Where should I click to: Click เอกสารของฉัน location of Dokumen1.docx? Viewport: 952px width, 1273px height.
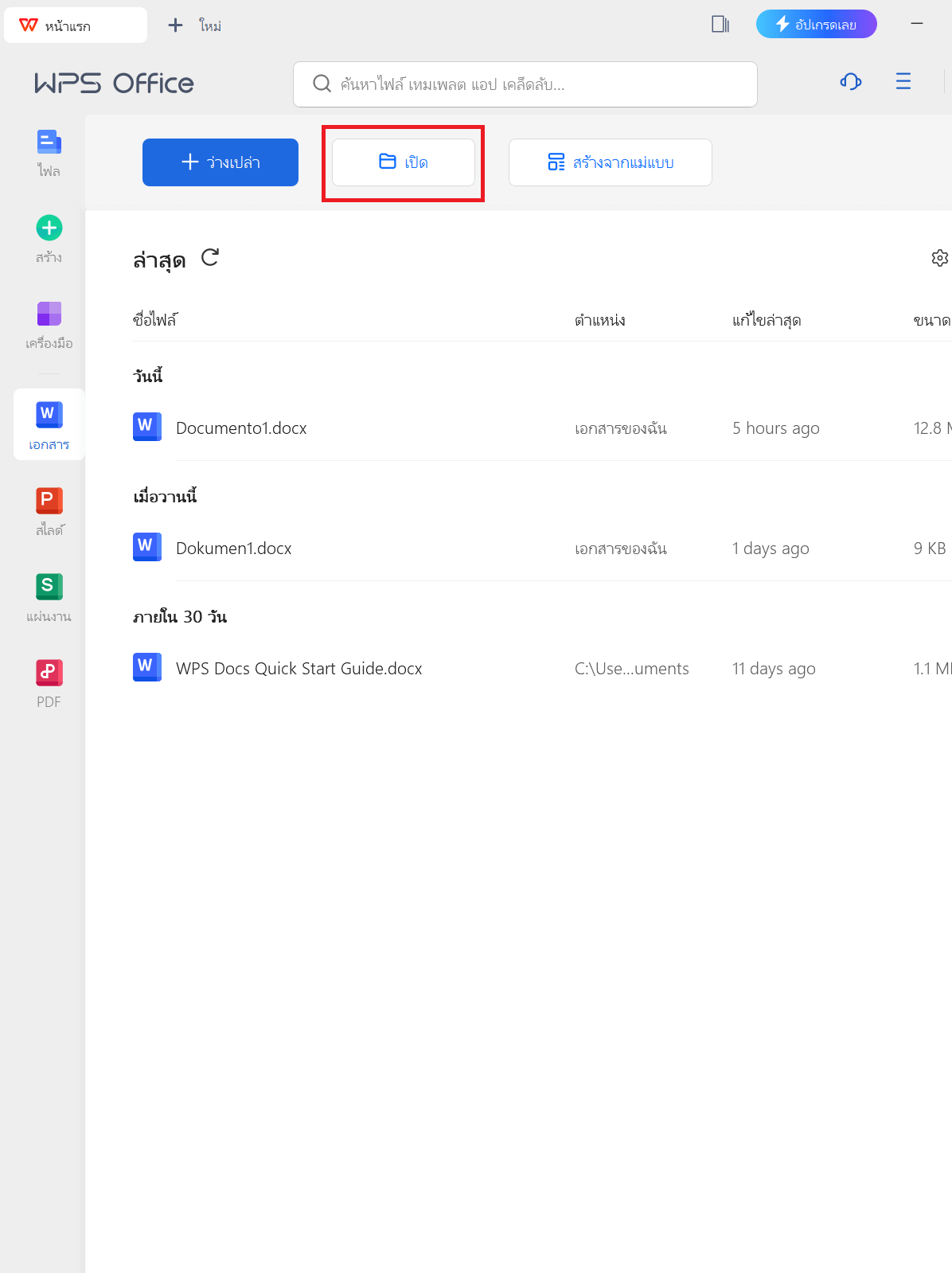(621, 549)
